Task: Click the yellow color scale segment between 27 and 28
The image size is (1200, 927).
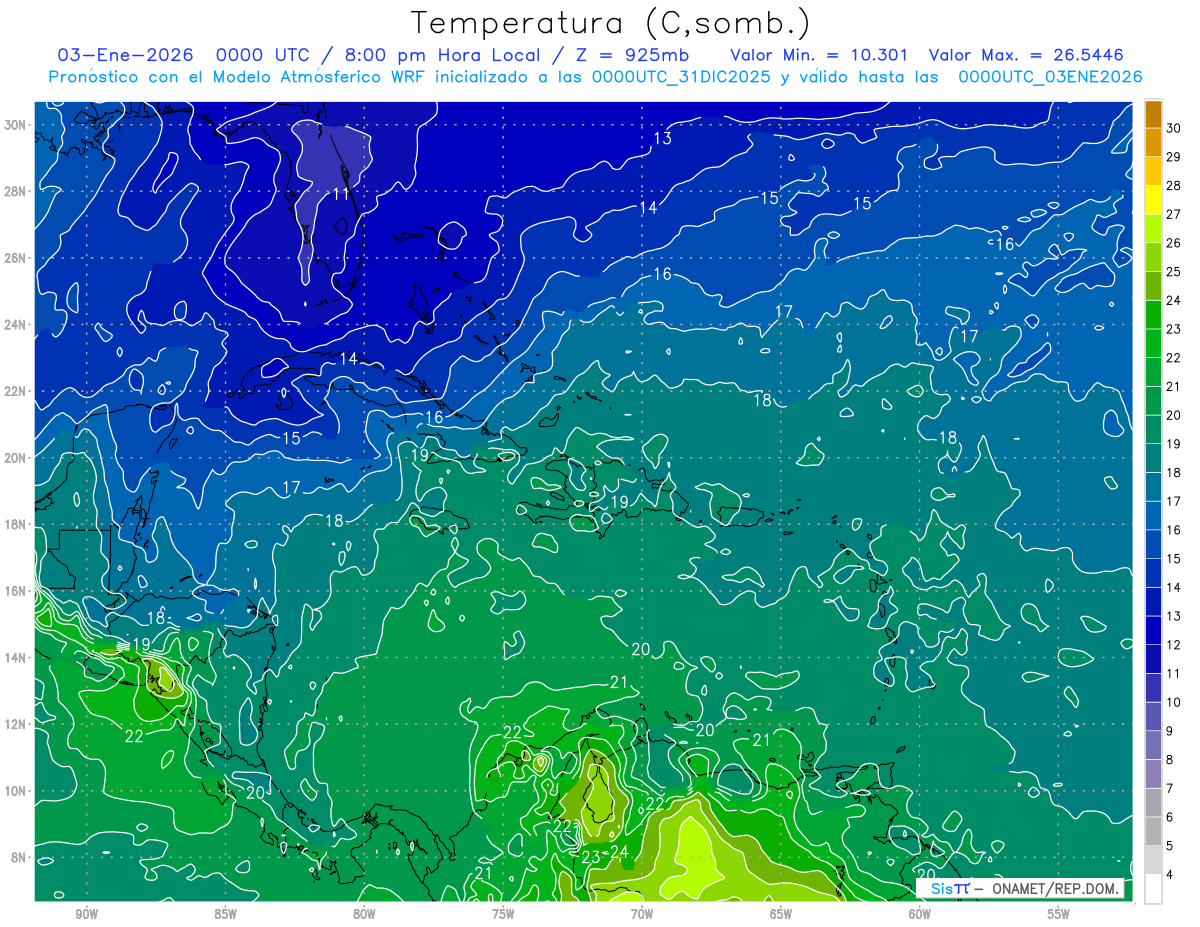Action: pyautogui.click(x=1153, y=200)
